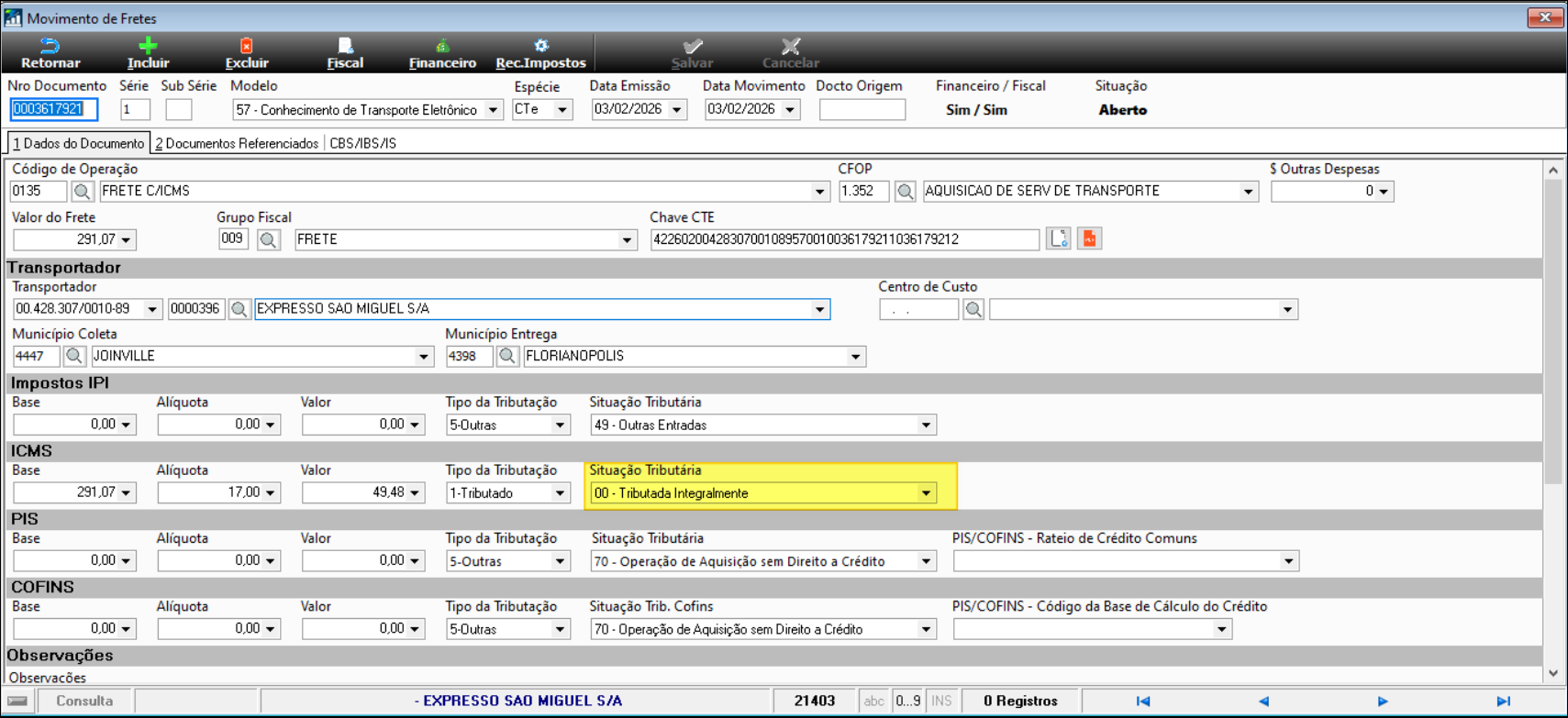Open the CBS/IBS/IS tab
1568x718 pixels.
tap(363, 143)
